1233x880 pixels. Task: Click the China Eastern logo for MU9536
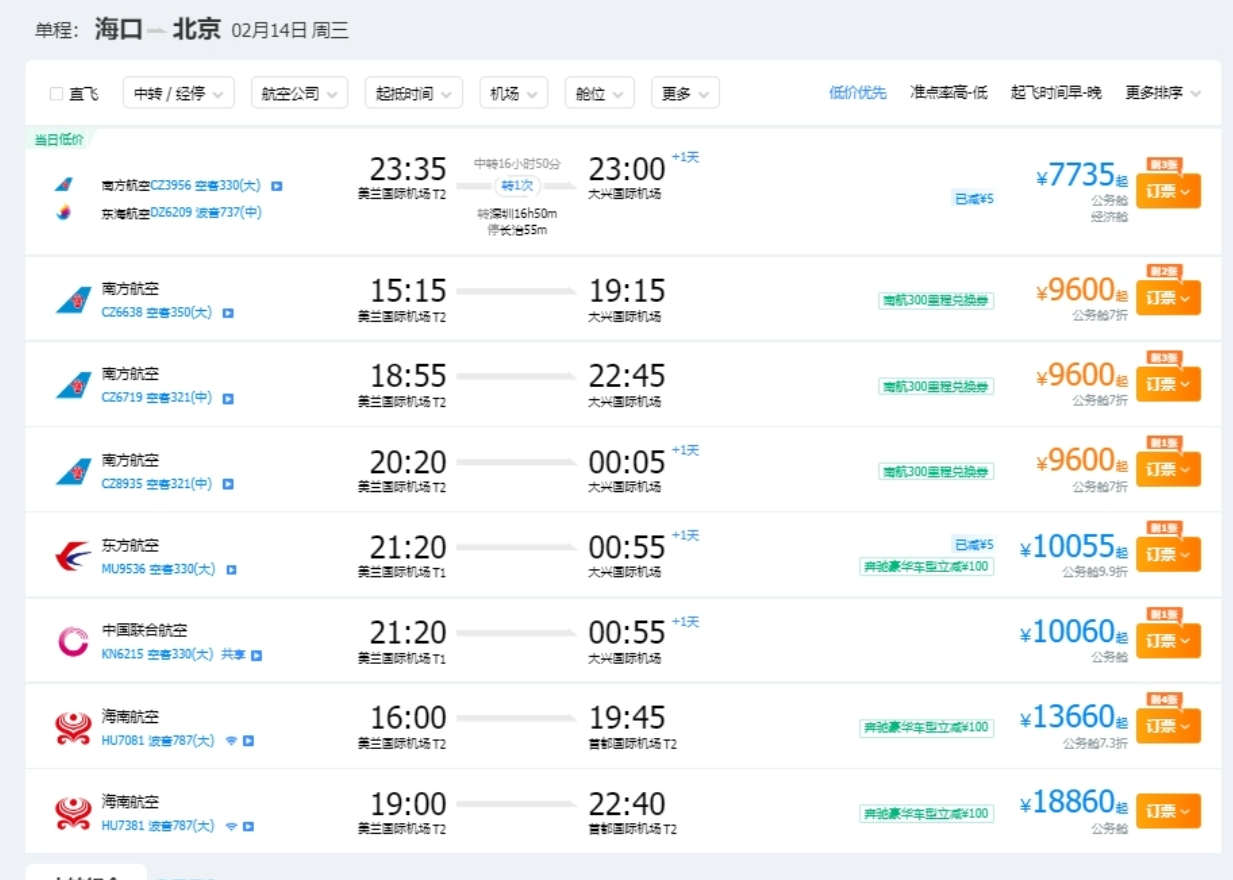[73, 557]
